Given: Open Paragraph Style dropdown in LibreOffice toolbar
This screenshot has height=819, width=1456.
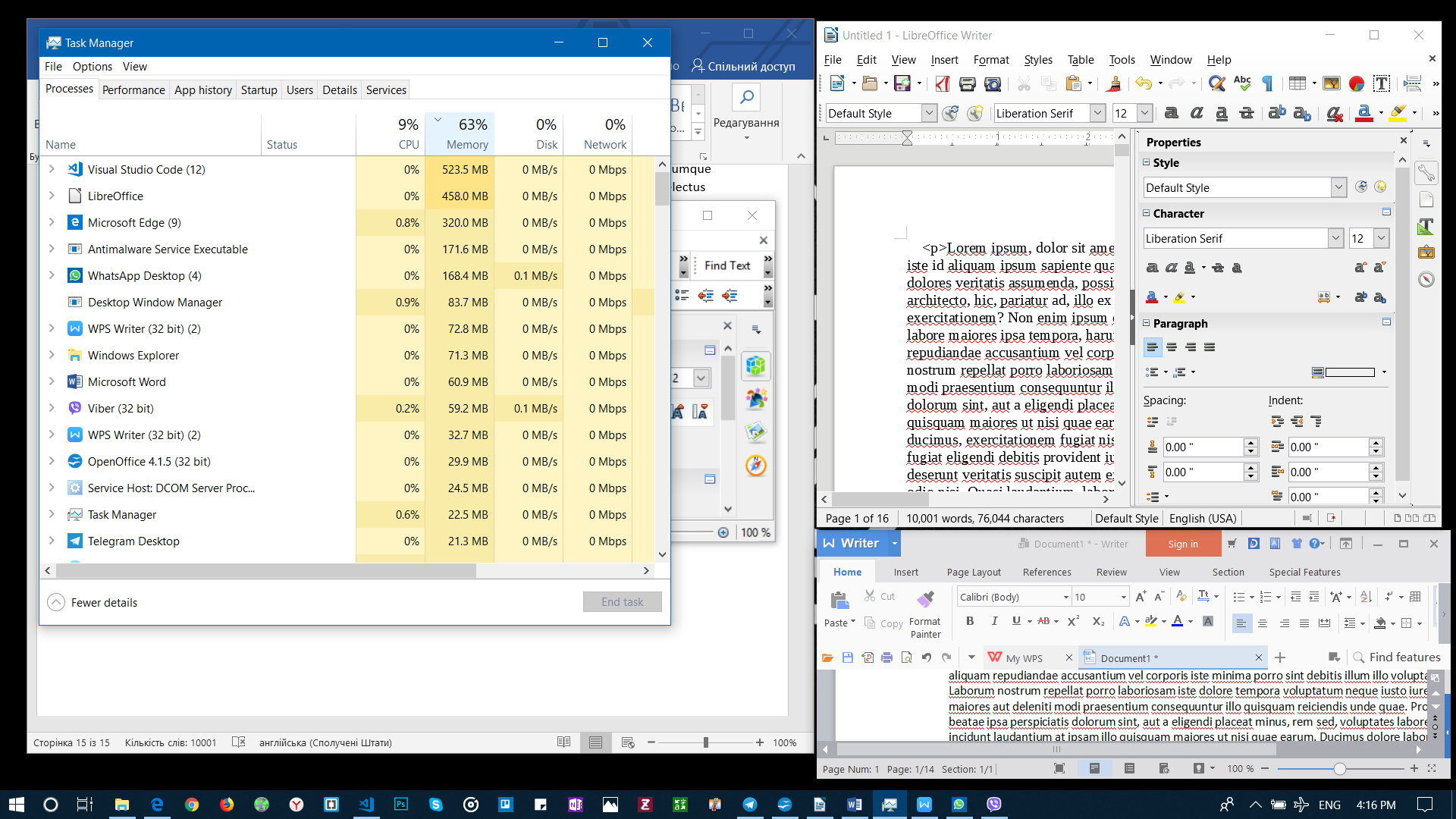Looking at the screenshot, I should point(929,113).
